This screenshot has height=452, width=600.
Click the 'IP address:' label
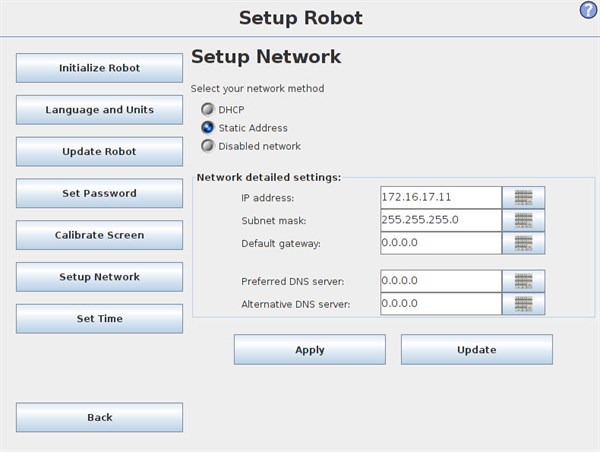click(267, 198)
